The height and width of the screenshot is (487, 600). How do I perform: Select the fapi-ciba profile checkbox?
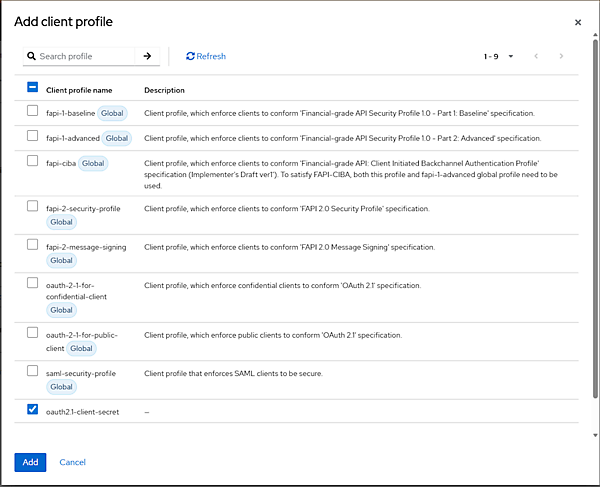tap(33, 161)
